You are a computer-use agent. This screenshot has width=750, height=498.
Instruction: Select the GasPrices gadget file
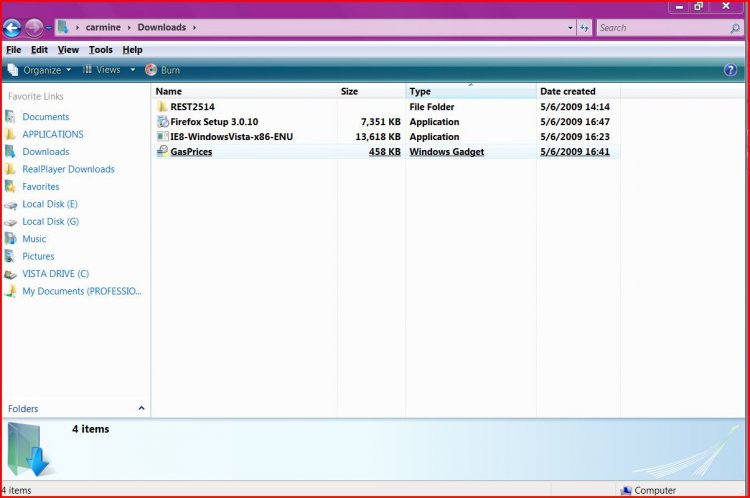pos(191,152)
